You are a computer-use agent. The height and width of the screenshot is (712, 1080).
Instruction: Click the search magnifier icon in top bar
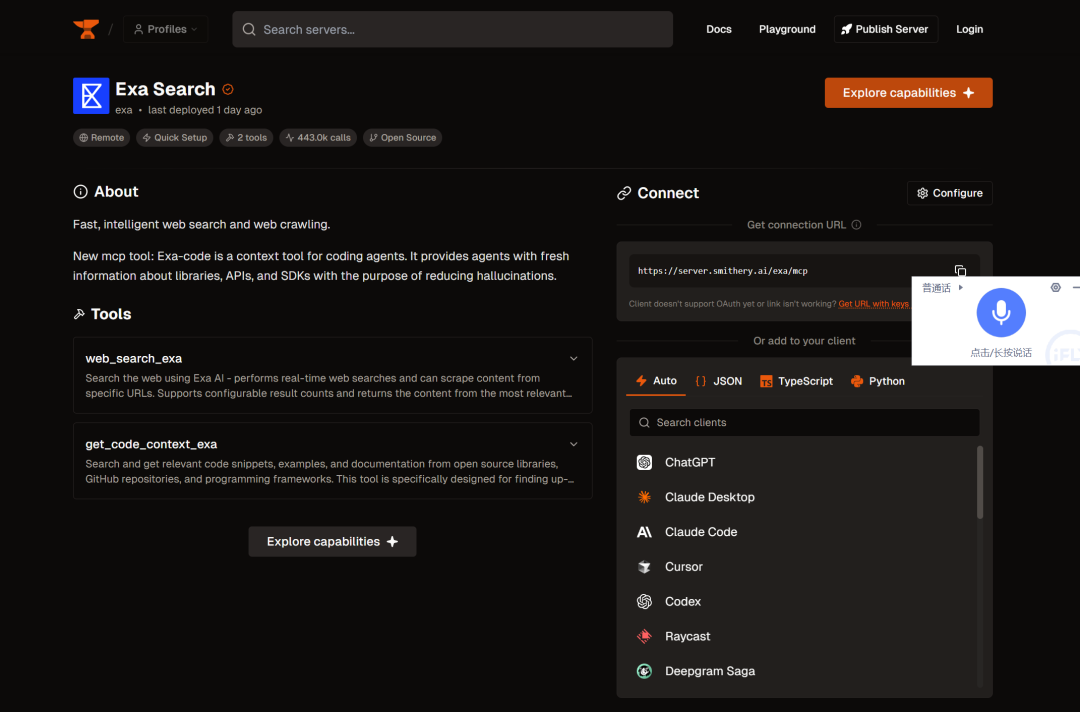tap(249, 30)
